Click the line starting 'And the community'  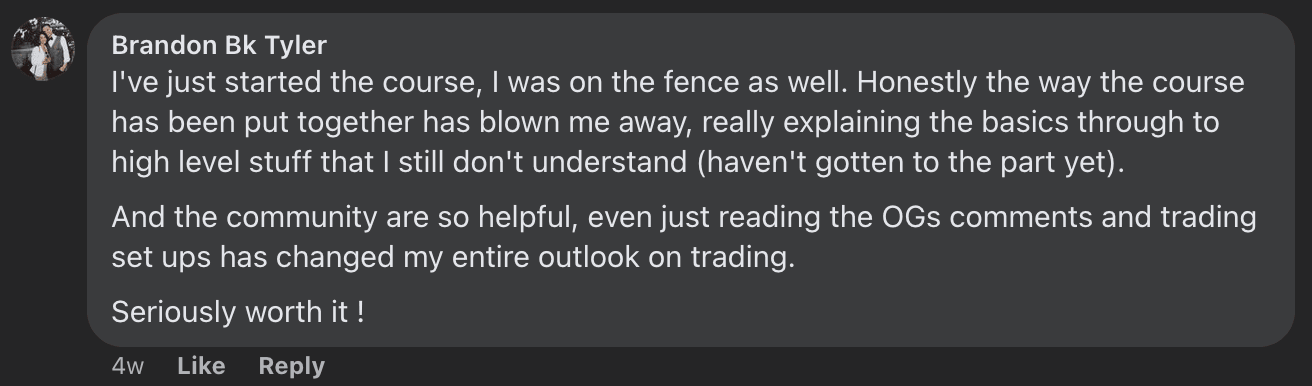point(684,217)
